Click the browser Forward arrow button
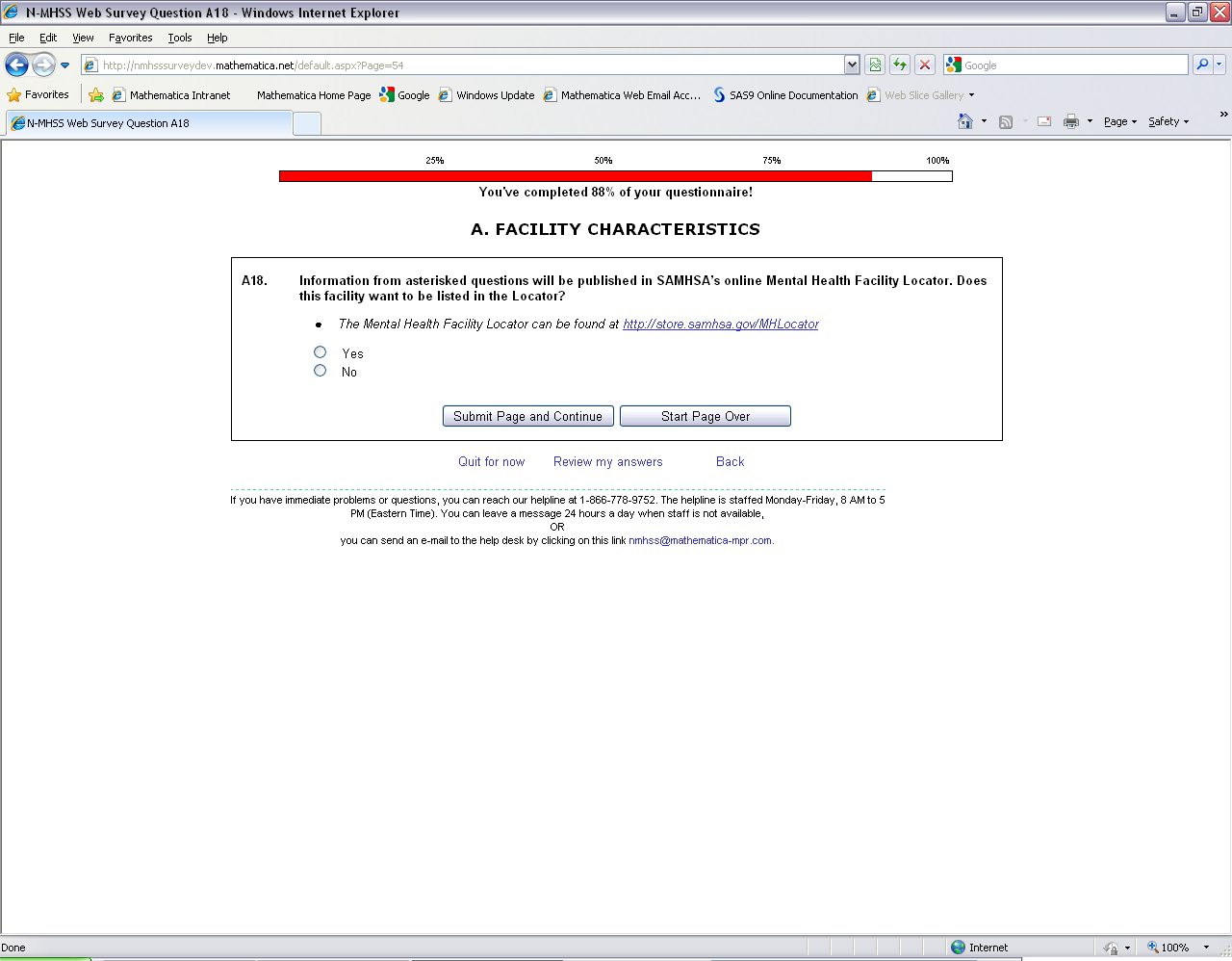 [x=44, y=65]
